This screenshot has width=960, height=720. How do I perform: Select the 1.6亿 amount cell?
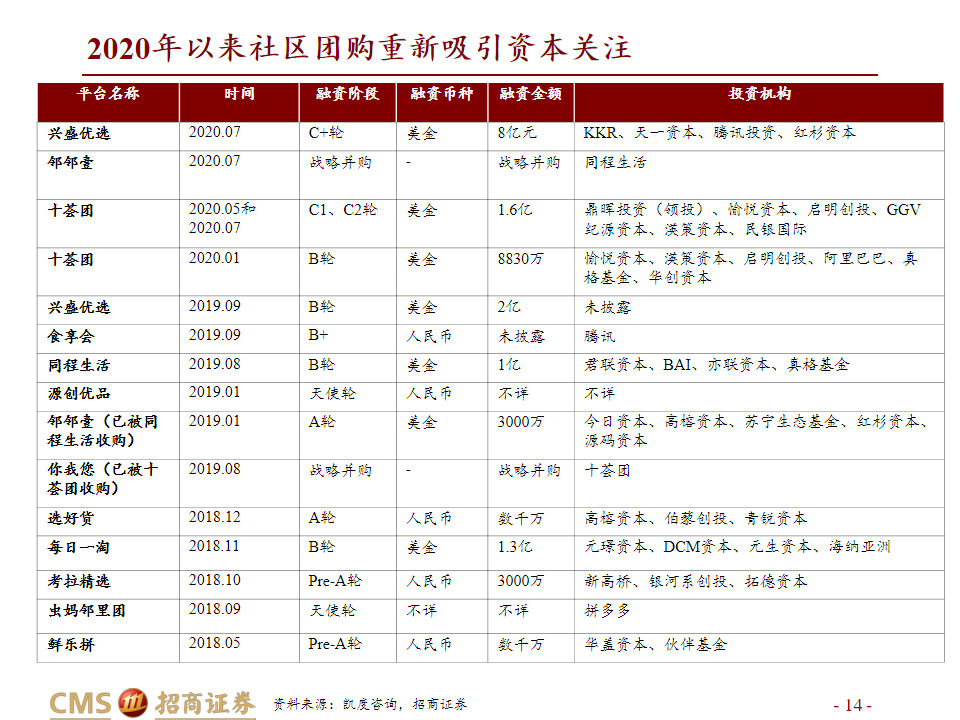tap(514, 210)
